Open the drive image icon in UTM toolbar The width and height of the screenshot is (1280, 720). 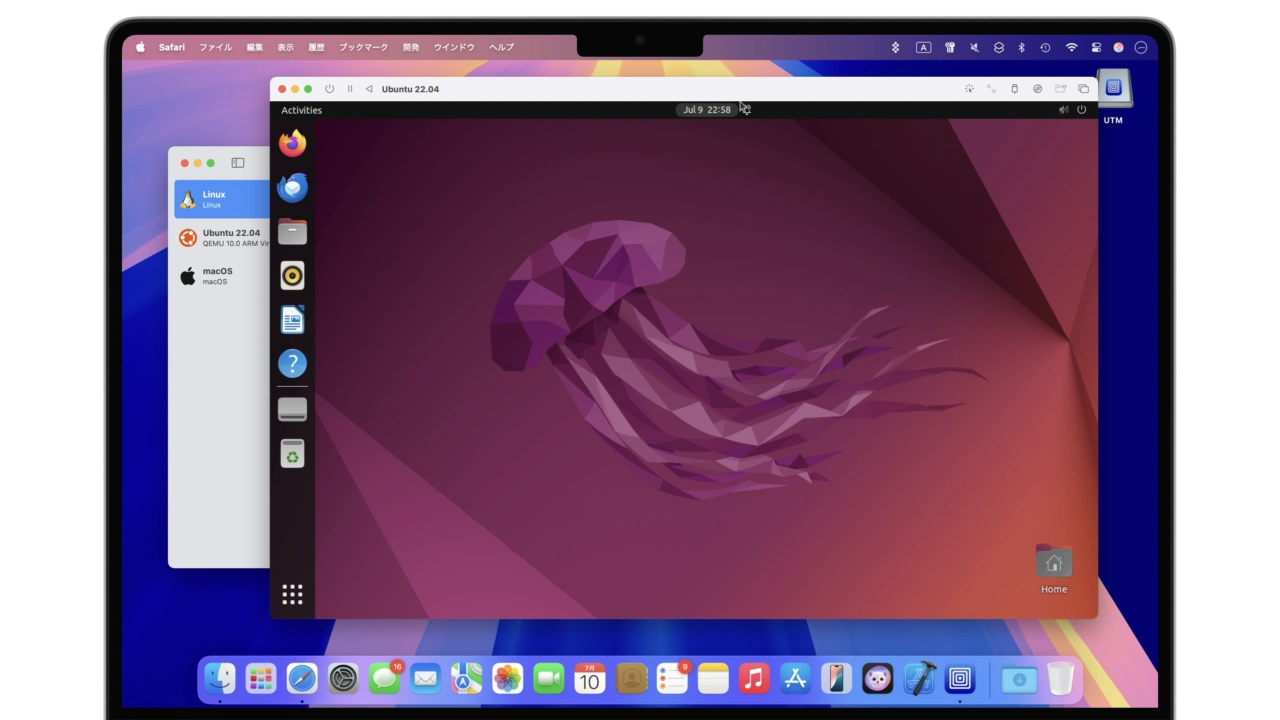tap(1037, 89)
